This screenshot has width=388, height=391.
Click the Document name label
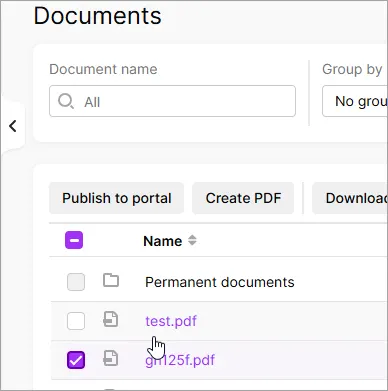(x=103, y=69)
